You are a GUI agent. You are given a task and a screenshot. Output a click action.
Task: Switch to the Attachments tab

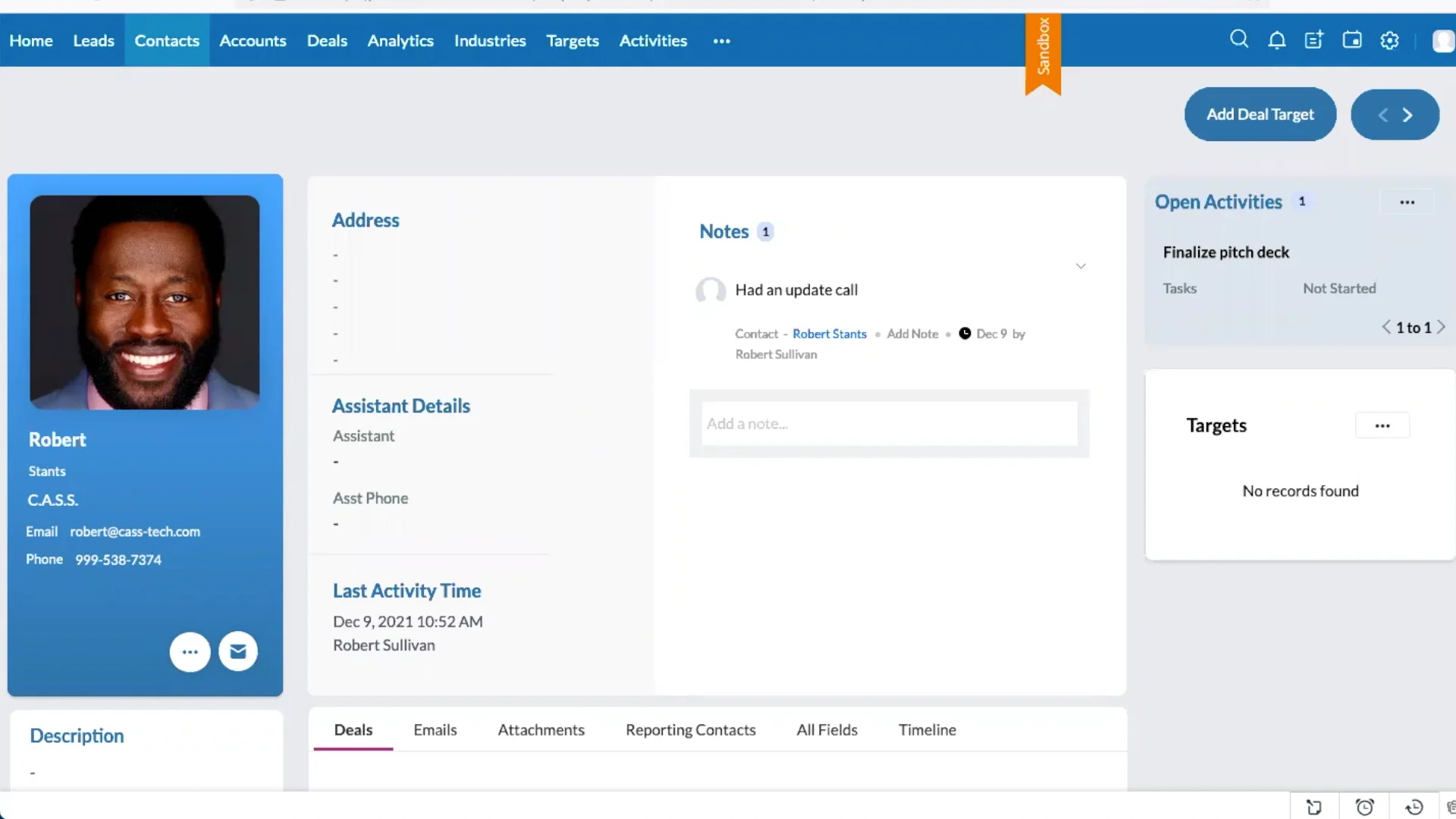541,730
